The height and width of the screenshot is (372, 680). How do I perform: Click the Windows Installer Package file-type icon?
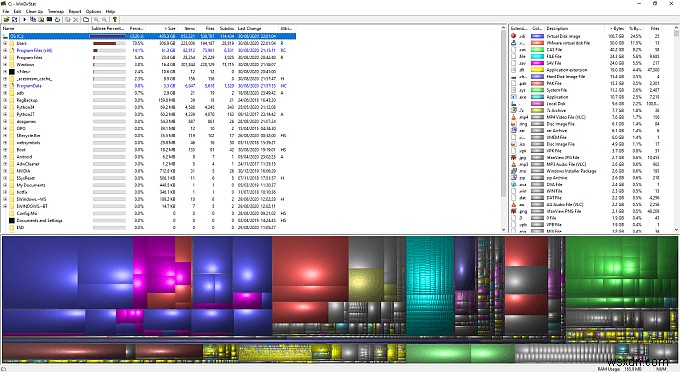point(513,171)
